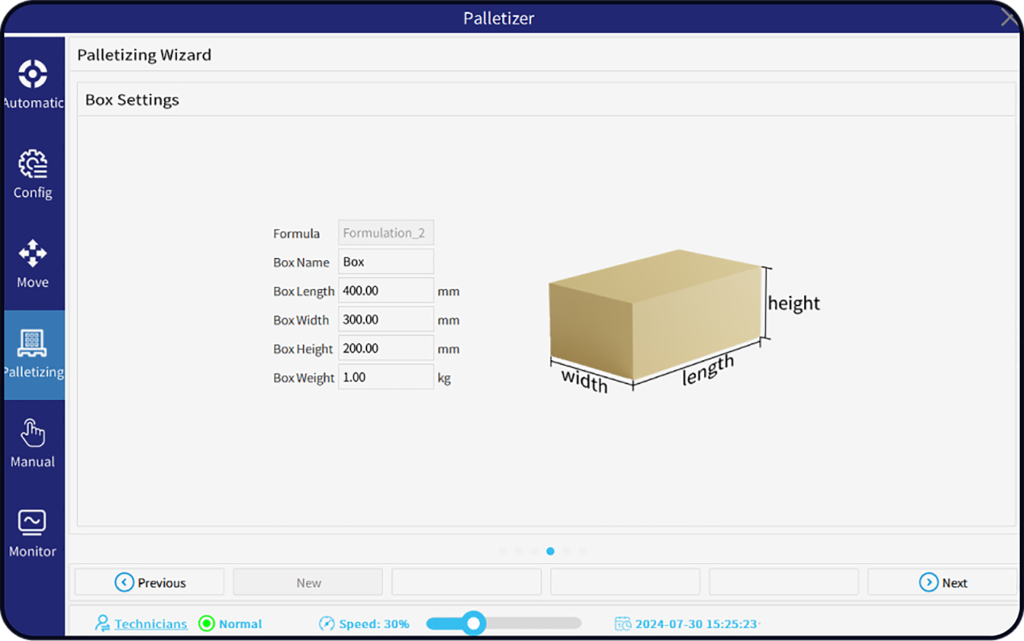Edit the Box Weight value field
The image size is (1024, 641).
pyautogui.click(x=386, y=378)
